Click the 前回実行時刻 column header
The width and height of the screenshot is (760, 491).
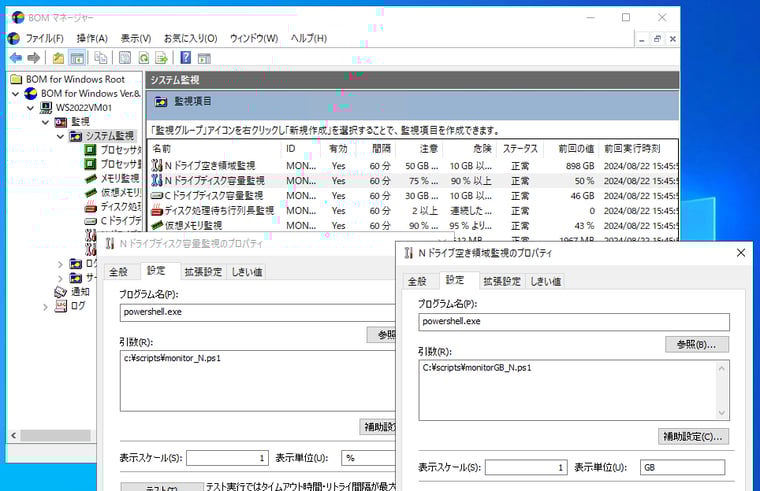point(638,148)
